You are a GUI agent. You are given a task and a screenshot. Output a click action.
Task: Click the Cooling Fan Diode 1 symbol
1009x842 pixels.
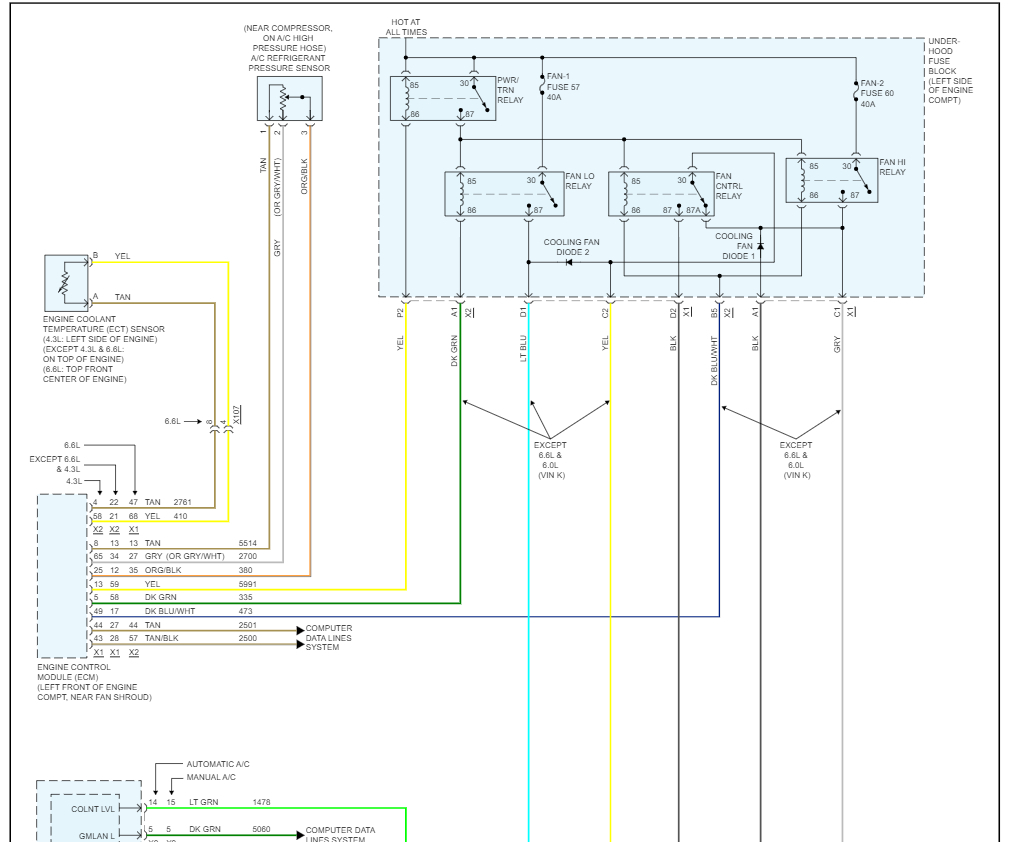click(760, 247)
